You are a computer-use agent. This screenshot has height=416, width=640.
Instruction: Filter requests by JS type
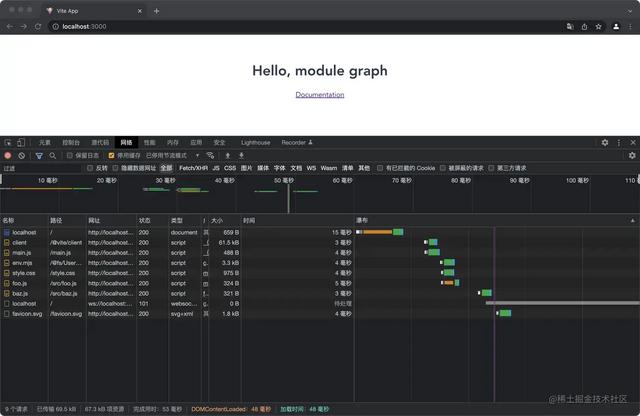pos(216,168)
